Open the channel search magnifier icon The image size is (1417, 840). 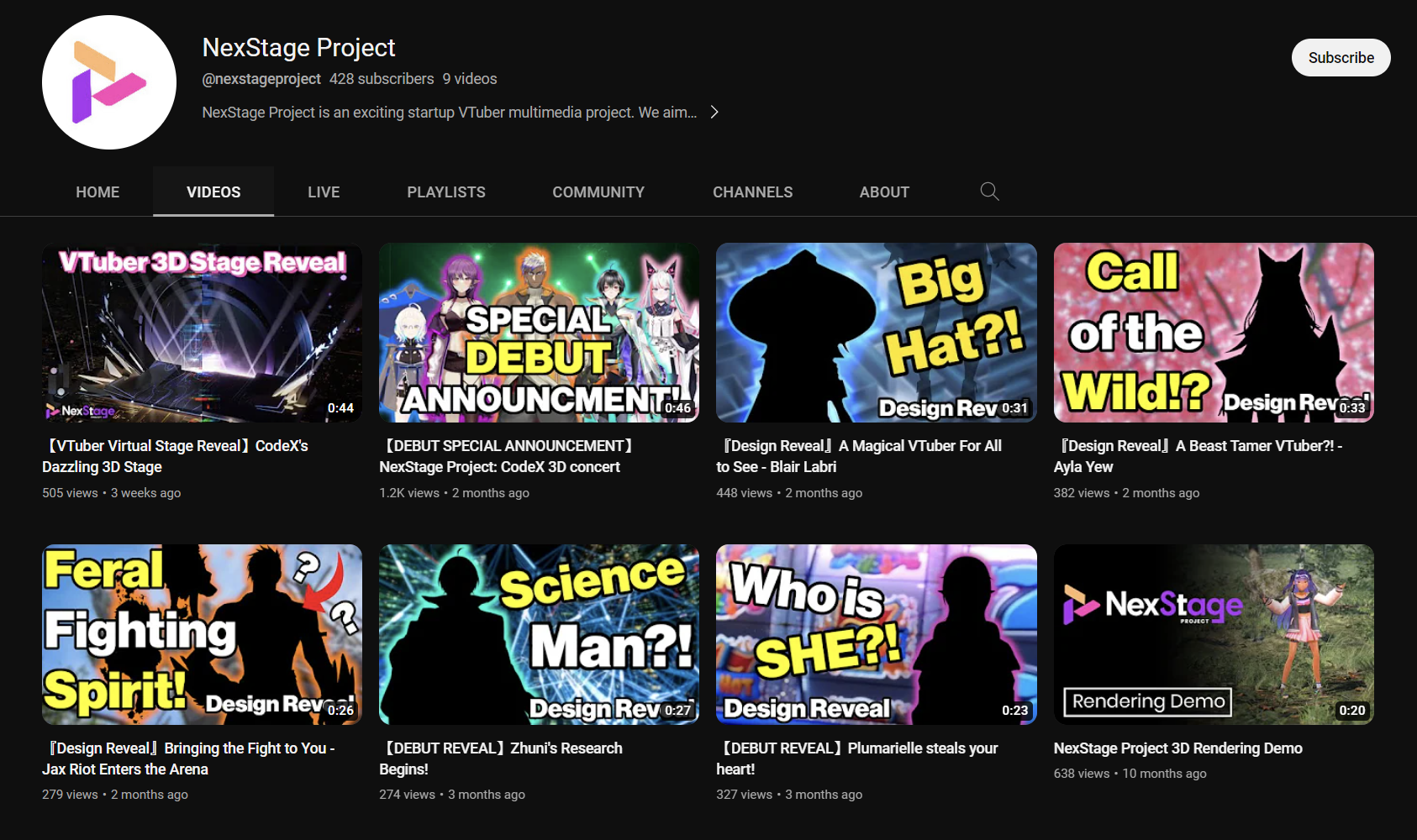[x=990, y=192]
